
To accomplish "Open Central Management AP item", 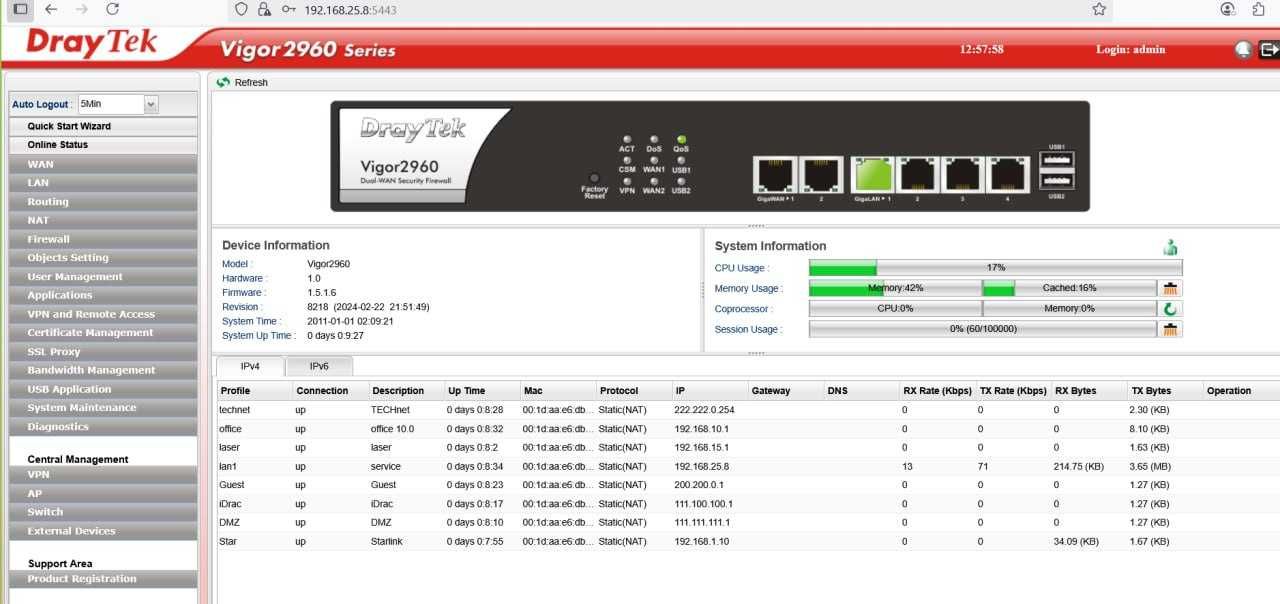I will (103, 494).
